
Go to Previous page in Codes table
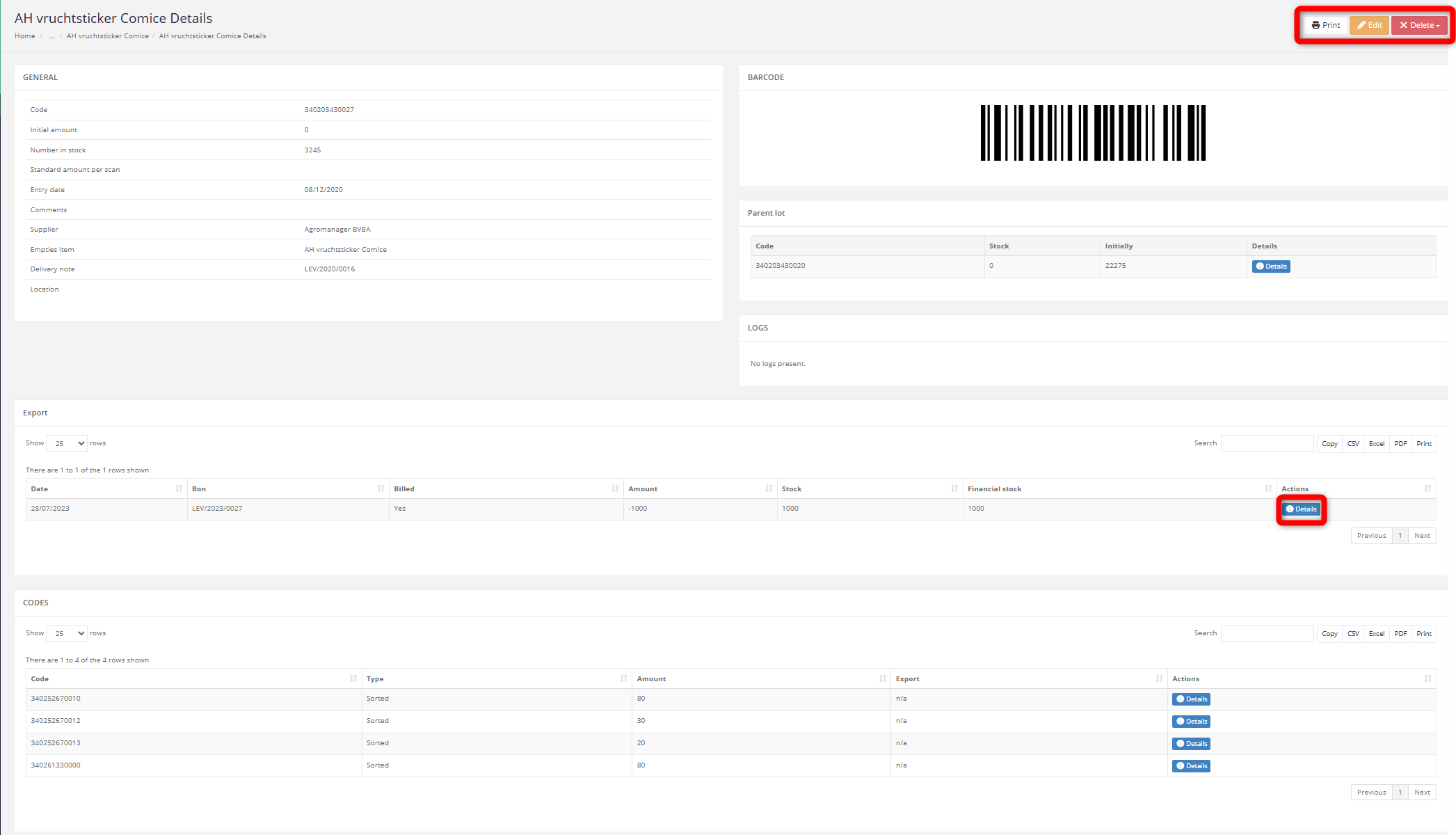point(1371,793)
